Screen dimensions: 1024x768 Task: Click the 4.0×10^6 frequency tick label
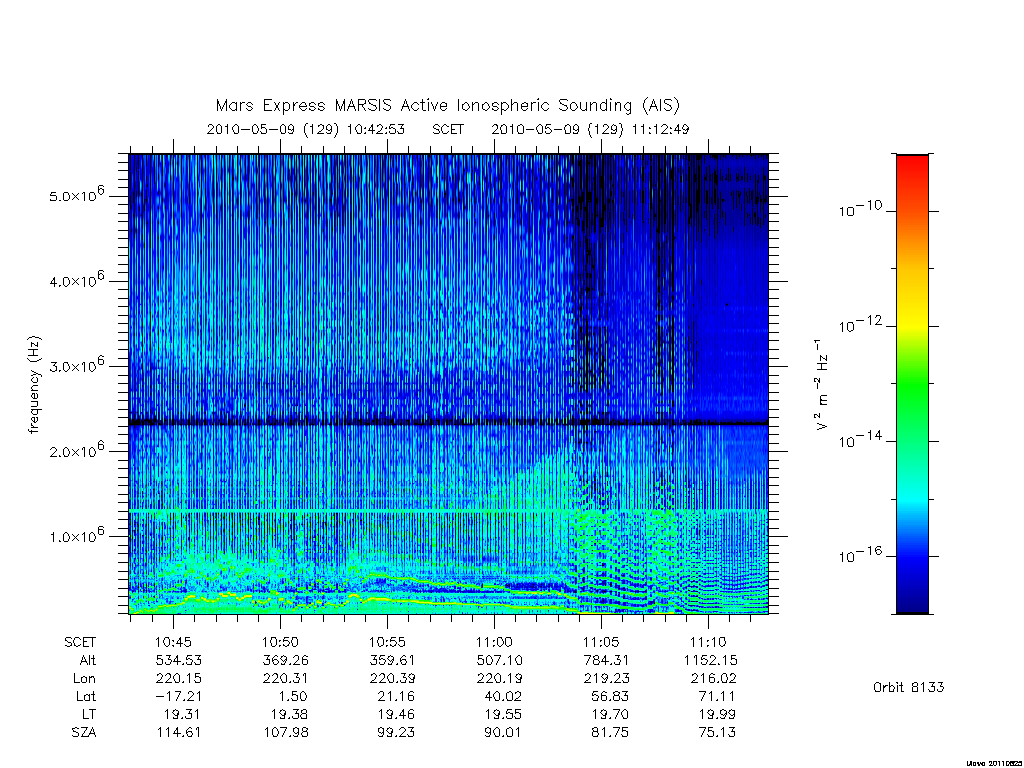[76, 280]
